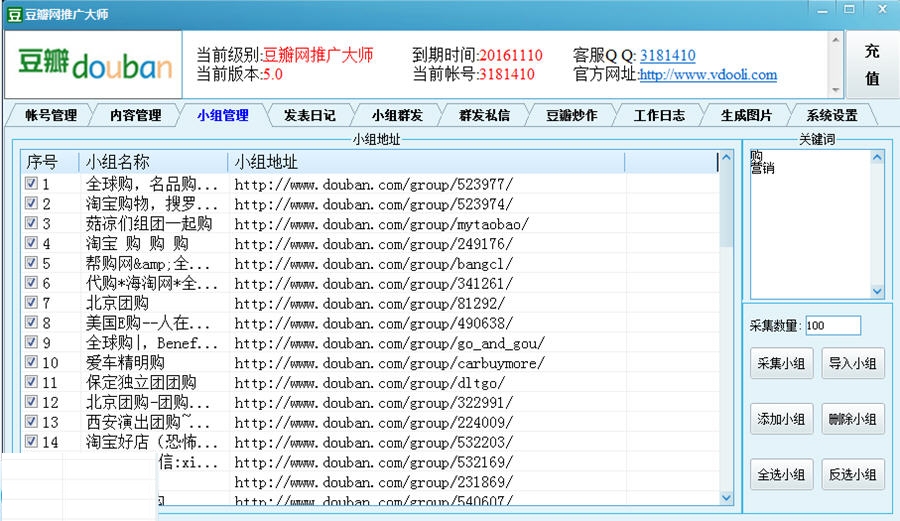The height and width of the screenshot is (521, 900).
Task: Select URL ending group/go_and_gou/
Action: pos(390,343)
